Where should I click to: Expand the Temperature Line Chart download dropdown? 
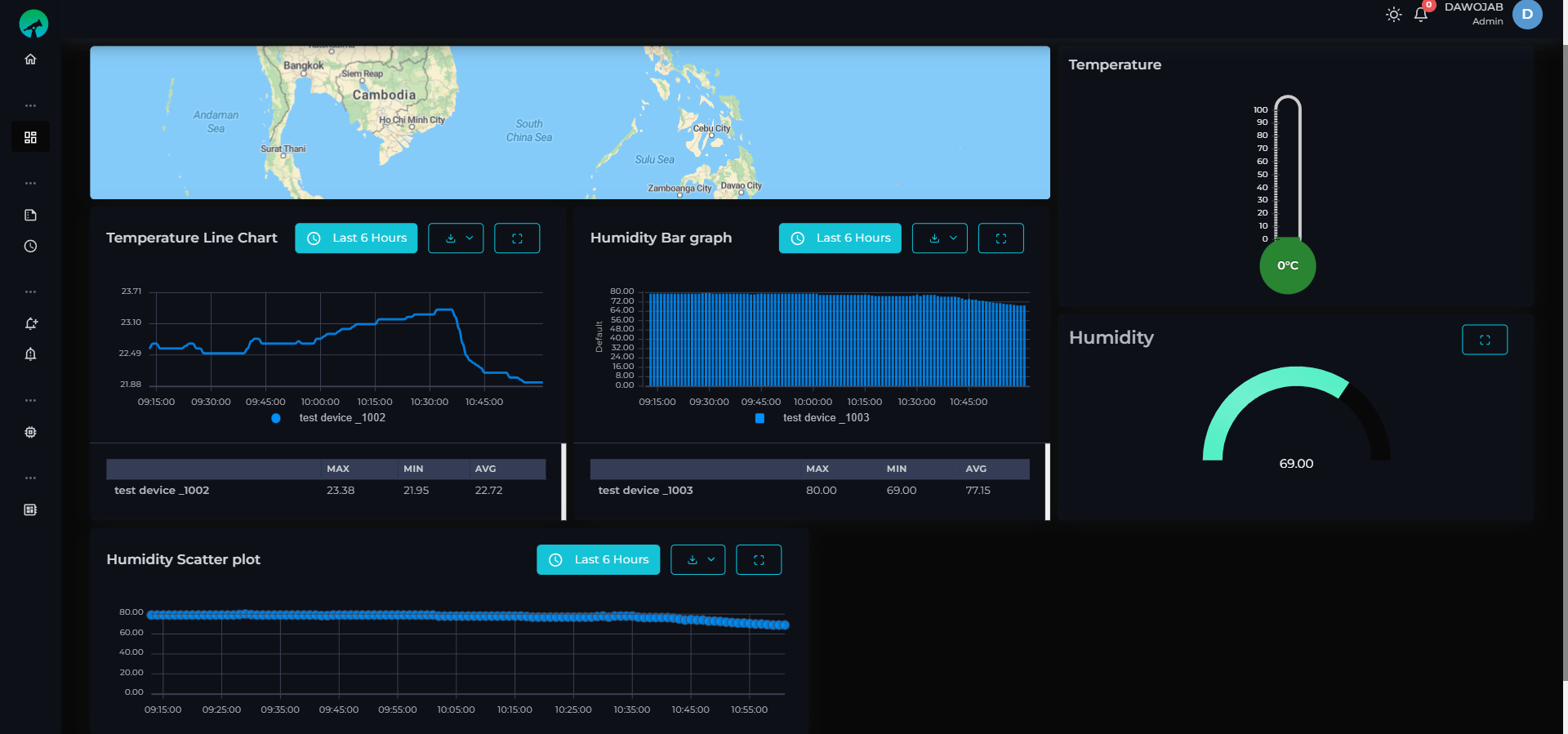pyautogui.click(x=456, y=238)
